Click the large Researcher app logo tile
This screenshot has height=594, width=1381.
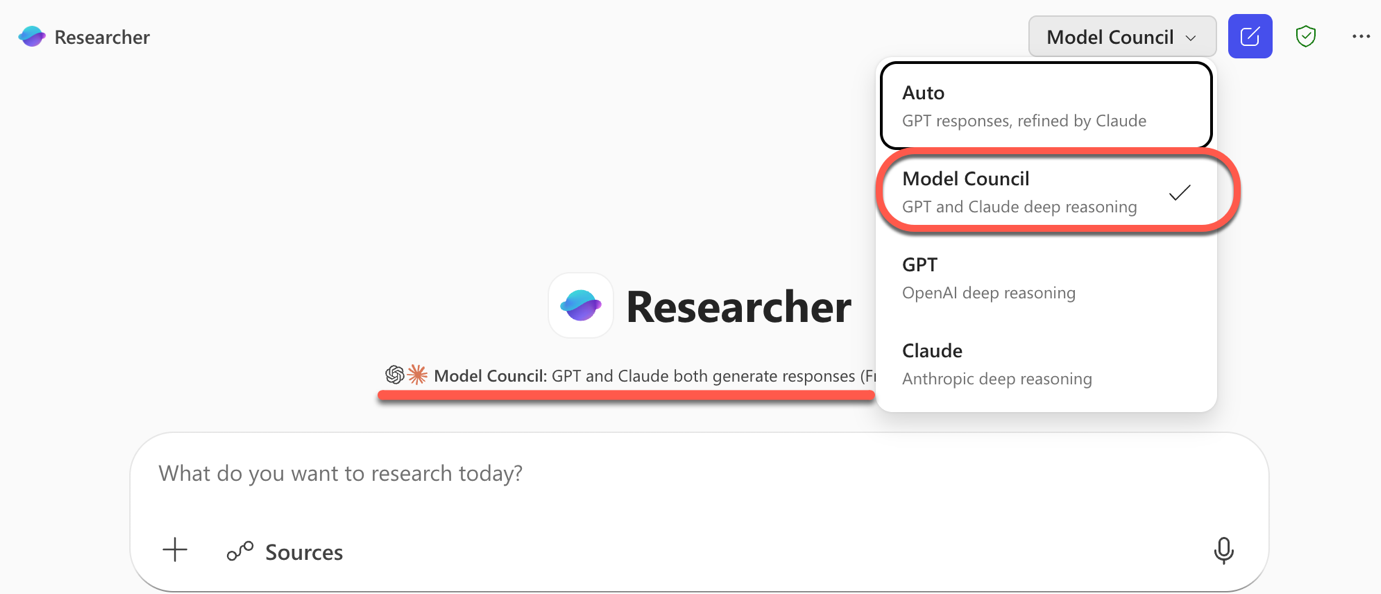coord(581,306)
